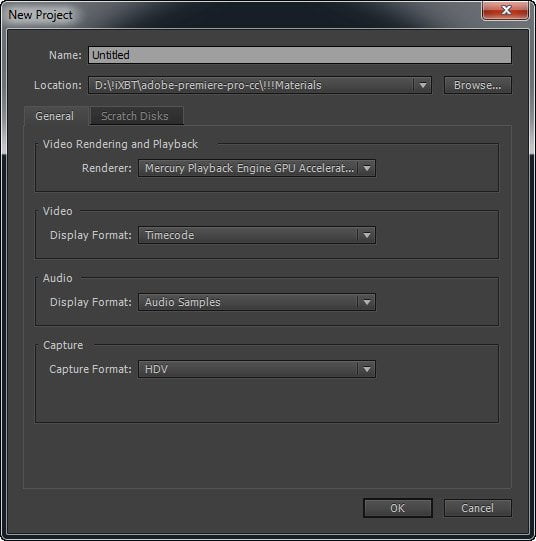Image resolution: width=536 pixels, height=541 pixels.
Task: Click the Browse... button
Action: point(477,85)
